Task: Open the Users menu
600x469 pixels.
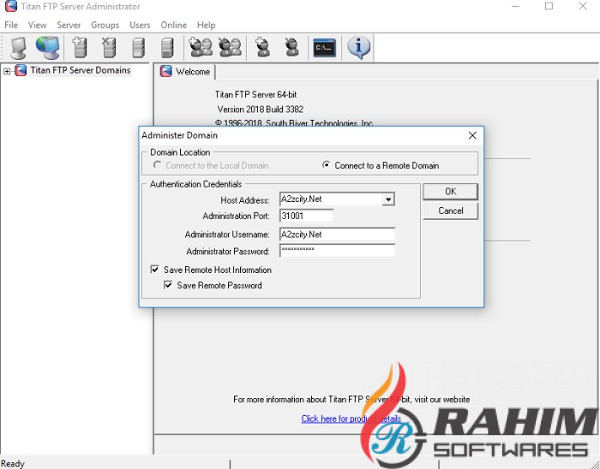Action: (140, 25)
